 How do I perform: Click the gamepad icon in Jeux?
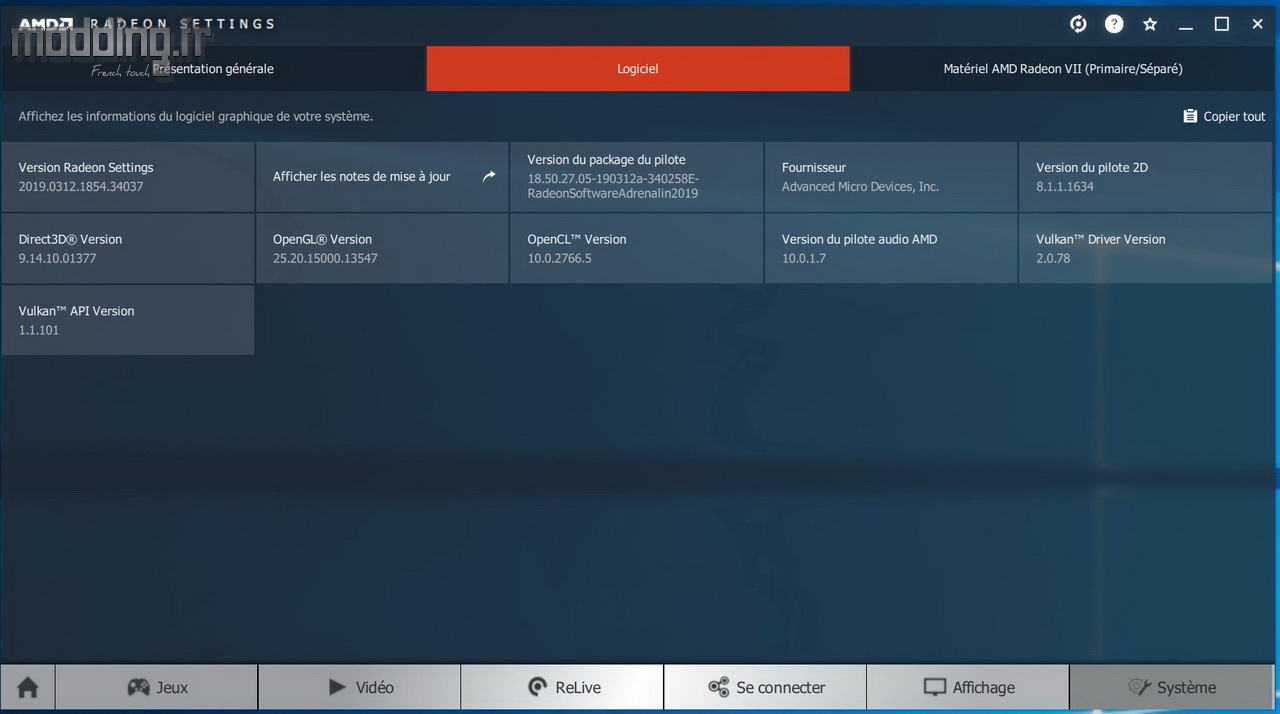(x=138, y=687)
